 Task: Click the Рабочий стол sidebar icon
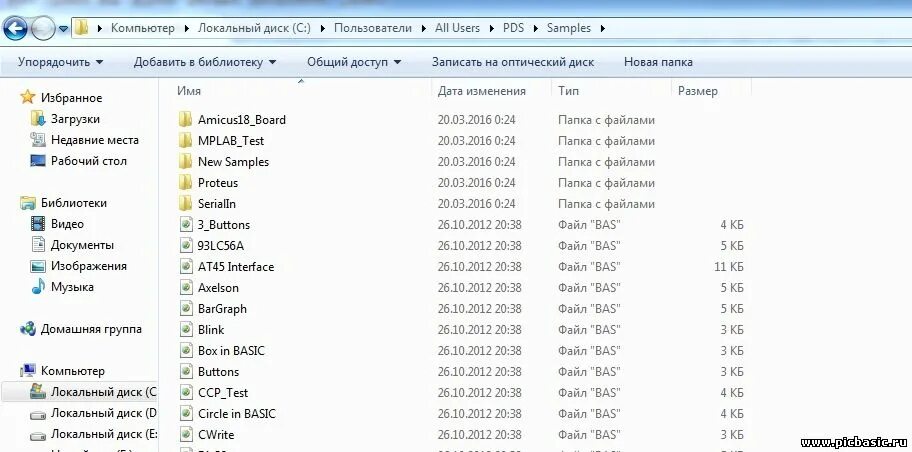(38, 161)
